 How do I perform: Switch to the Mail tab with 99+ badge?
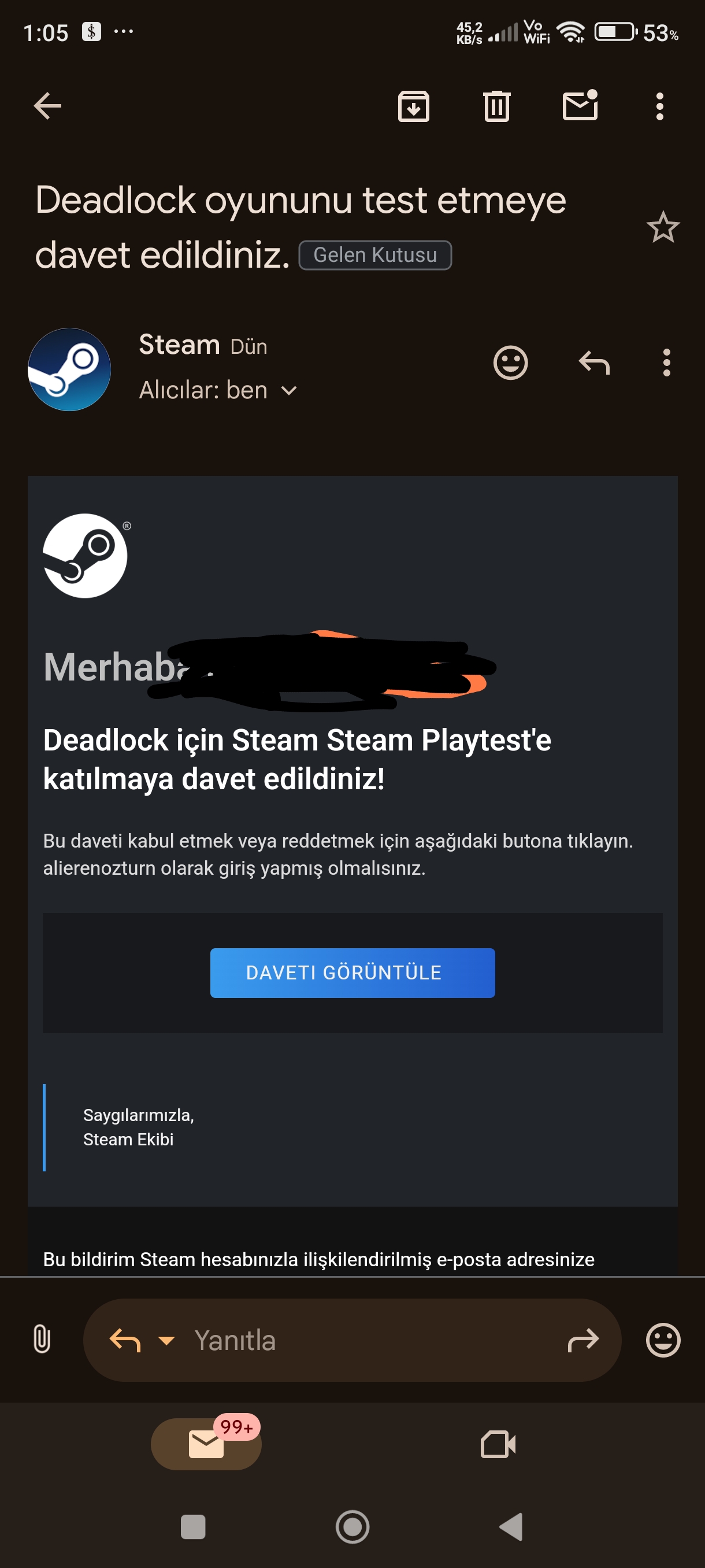[206, 1444]
